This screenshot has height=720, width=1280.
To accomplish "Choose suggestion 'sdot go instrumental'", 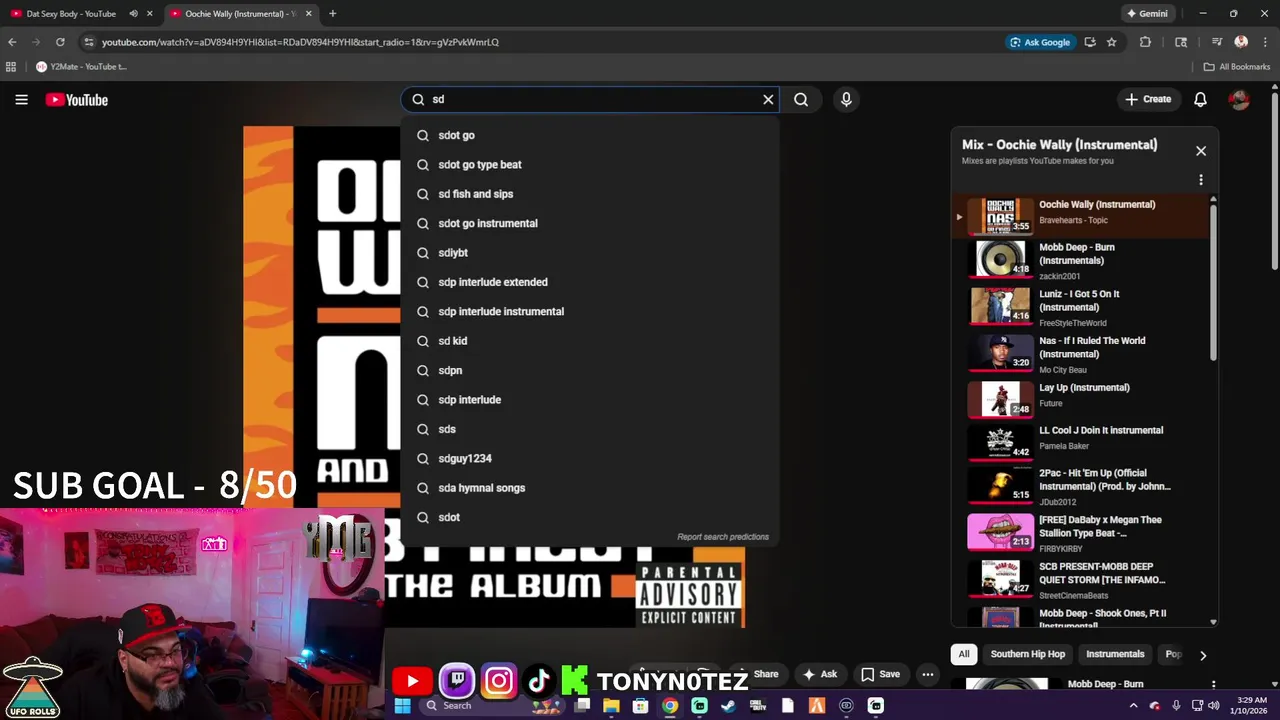I will click(x=590, y=223).
